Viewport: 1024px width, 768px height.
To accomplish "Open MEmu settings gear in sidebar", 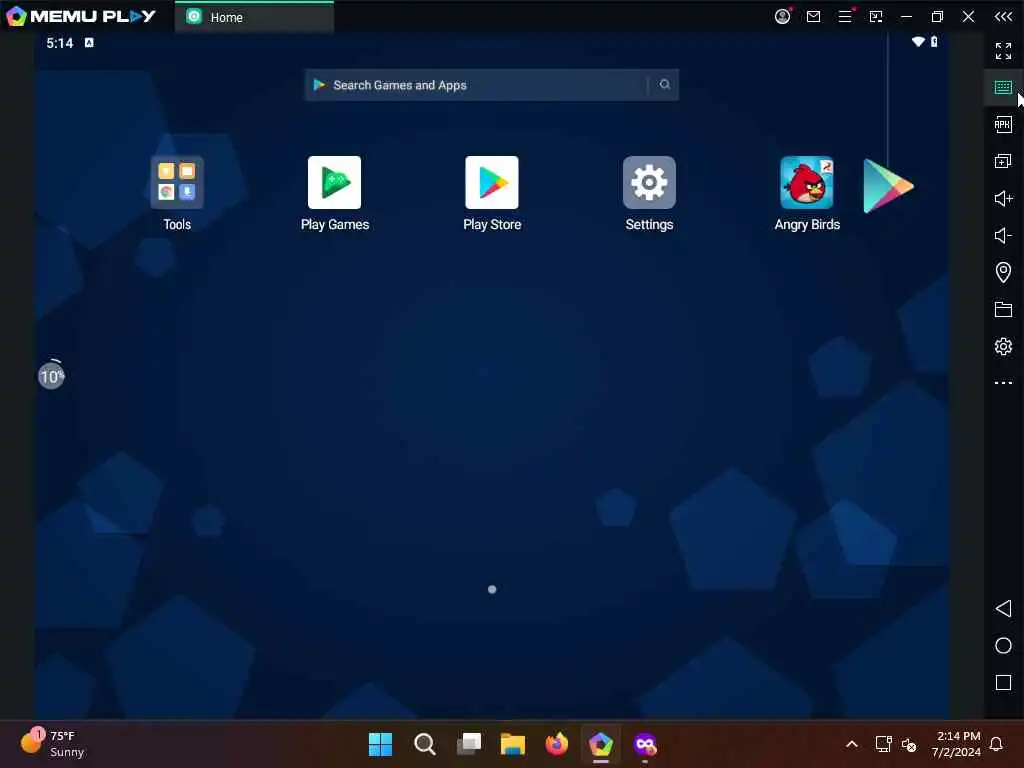I will tap(1003, 346).
